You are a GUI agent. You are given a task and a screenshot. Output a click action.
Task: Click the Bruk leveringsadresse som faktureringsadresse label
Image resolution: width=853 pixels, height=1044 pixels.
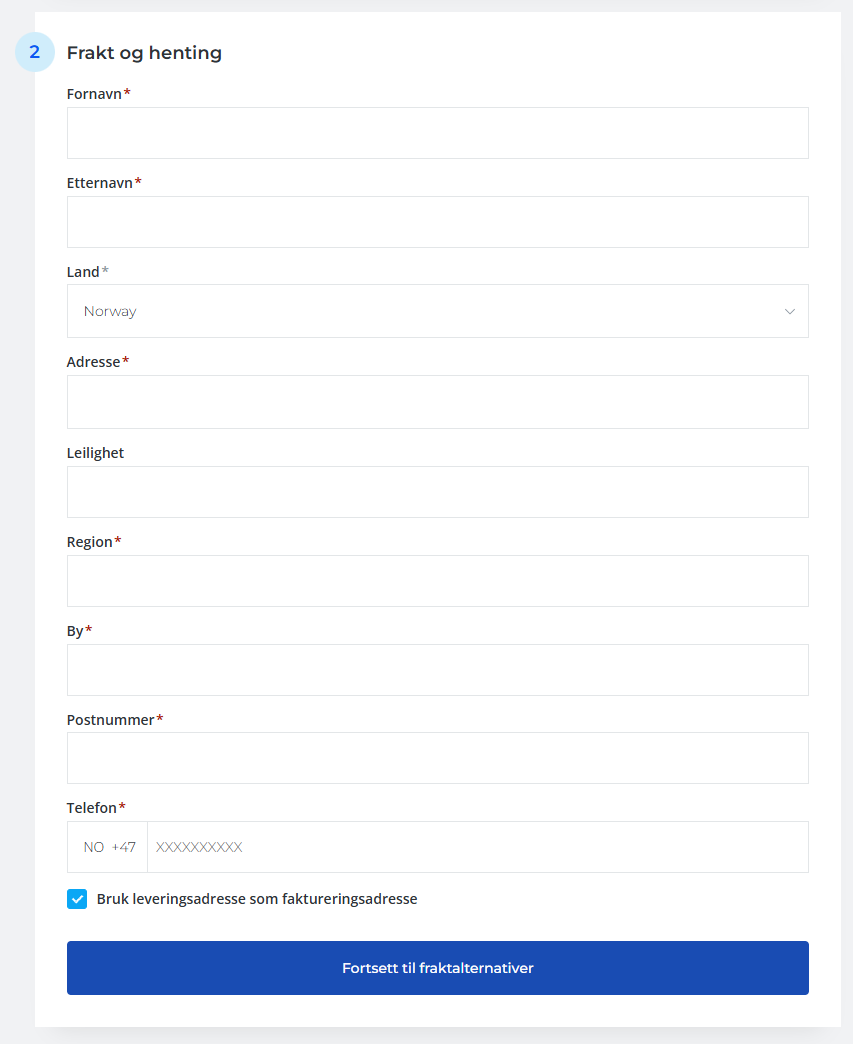[257, 899]
